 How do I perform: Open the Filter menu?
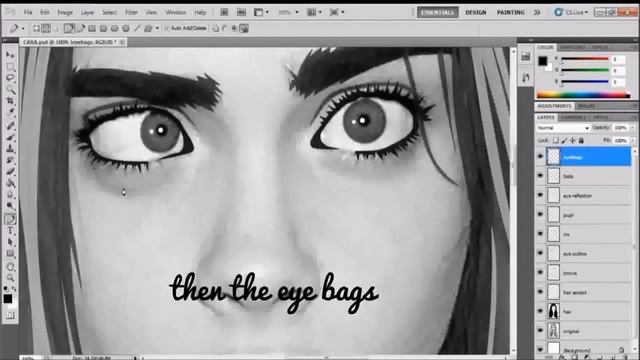click(x=131, y=12)
